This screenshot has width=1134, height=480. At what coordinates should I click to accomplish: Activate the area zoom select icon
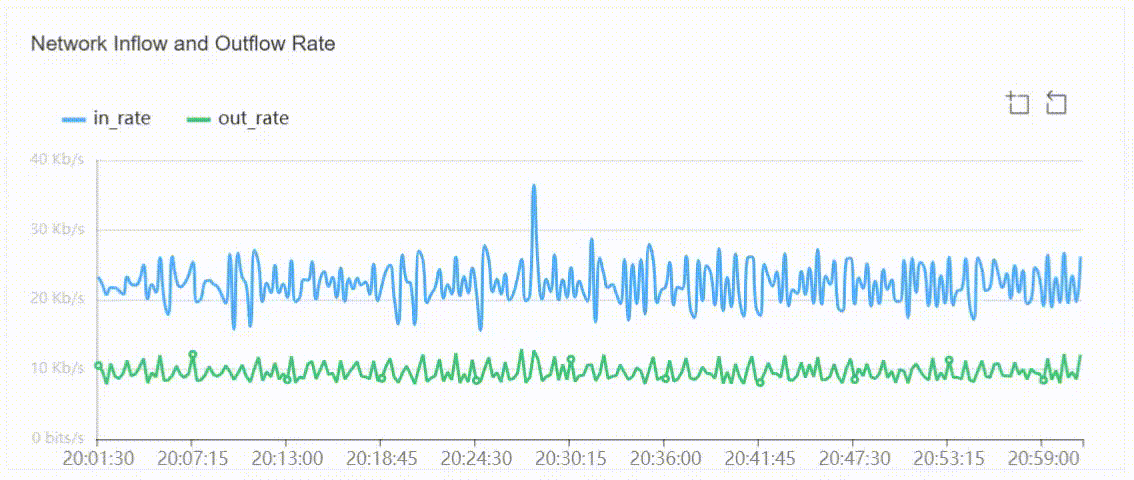coord(1018,103)
